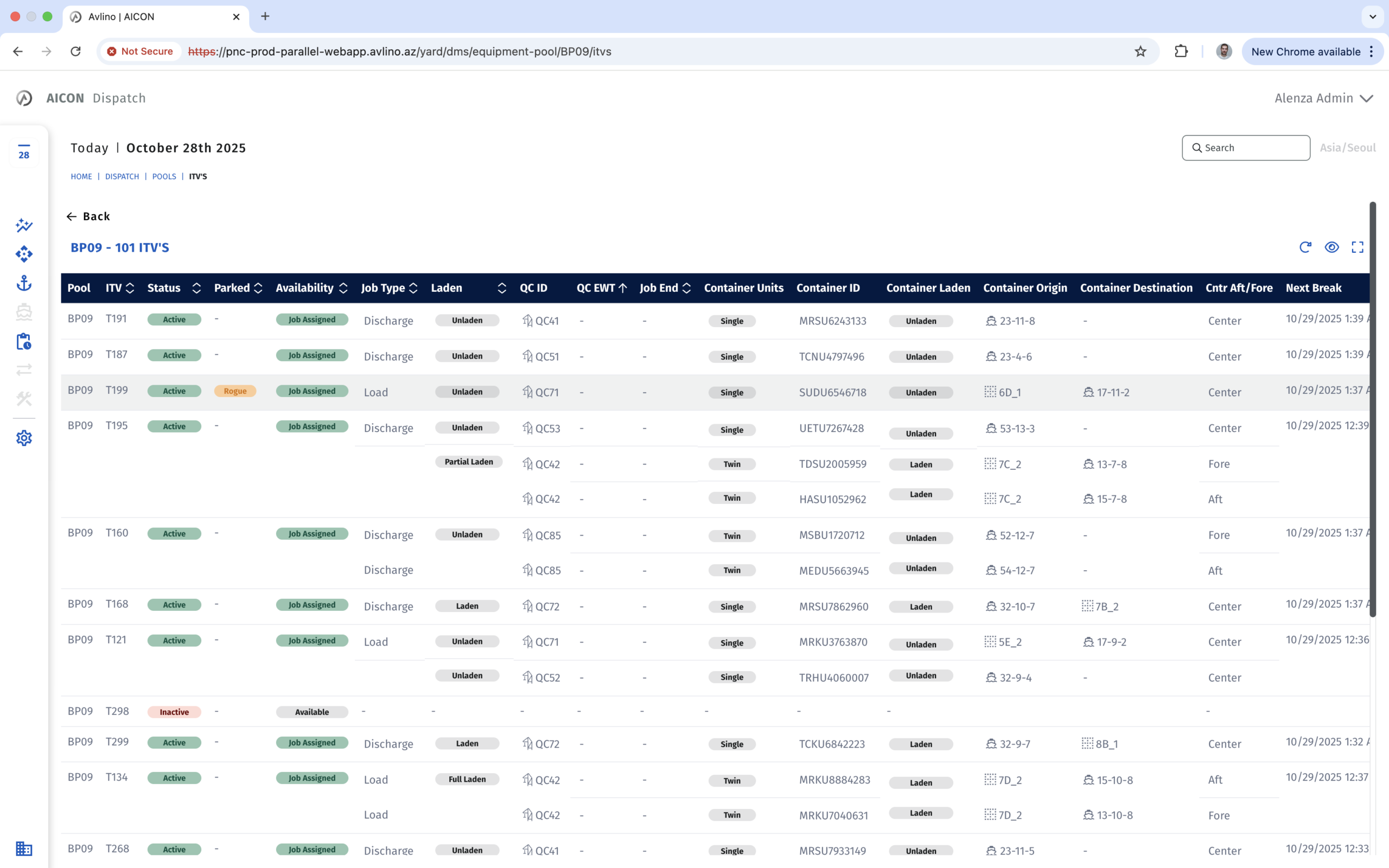Enter fullscreen with the expand icon
Image resolution: width=1389 pixels, height=868 pixels.
point(1358,247)
